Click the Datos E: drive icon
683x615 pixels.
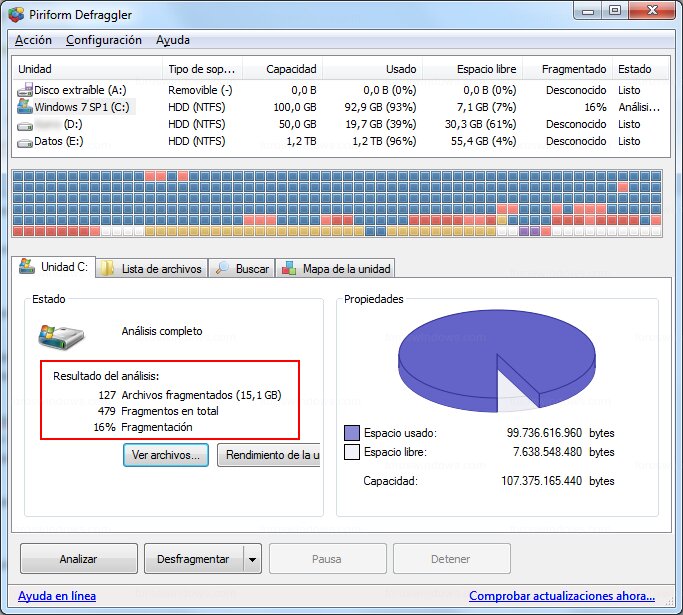point(25,143)
